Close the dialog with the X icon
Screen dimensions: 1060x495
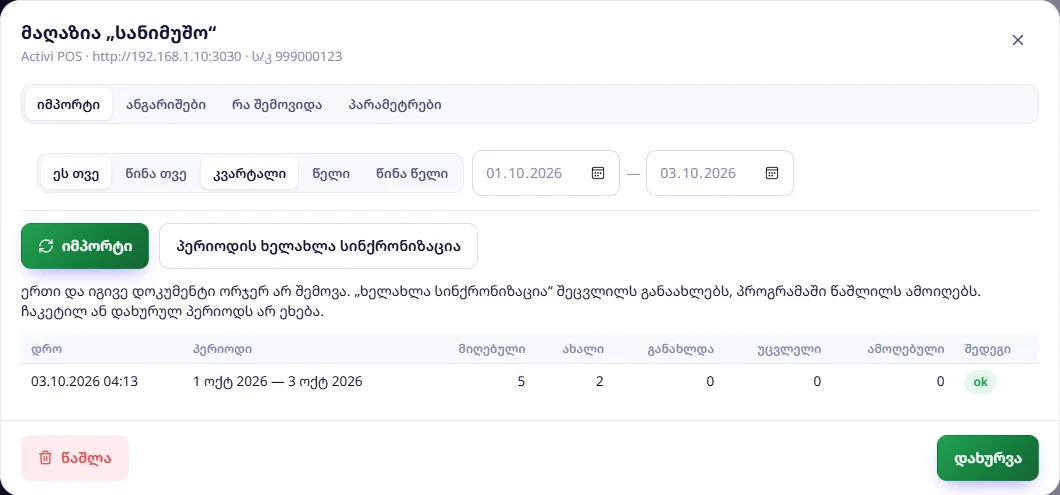coord(1018,40)
